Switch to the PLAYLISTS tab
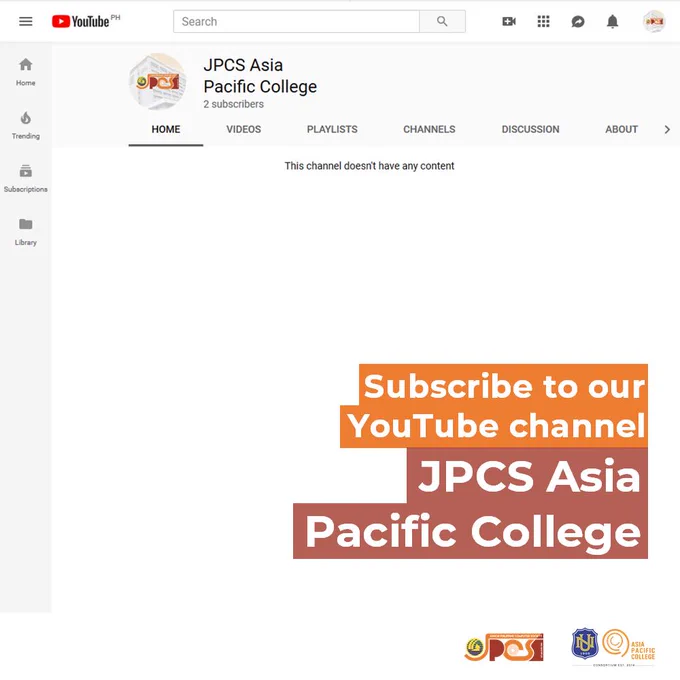The width and height of the screenshot is (680, 680). coord(332,129)
